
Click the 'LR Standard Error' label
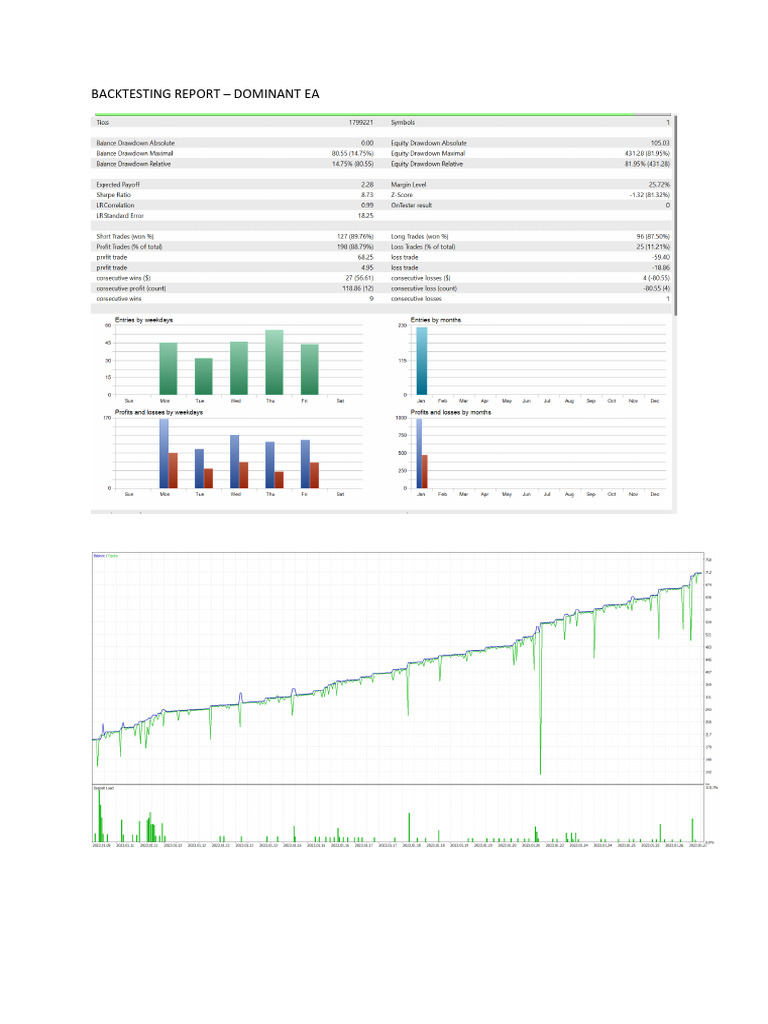[120, 216]
